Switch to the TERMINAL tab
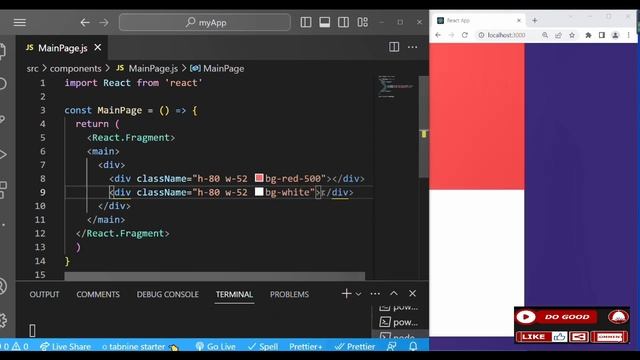Viewport: 640px width, 360px height. 234,294
